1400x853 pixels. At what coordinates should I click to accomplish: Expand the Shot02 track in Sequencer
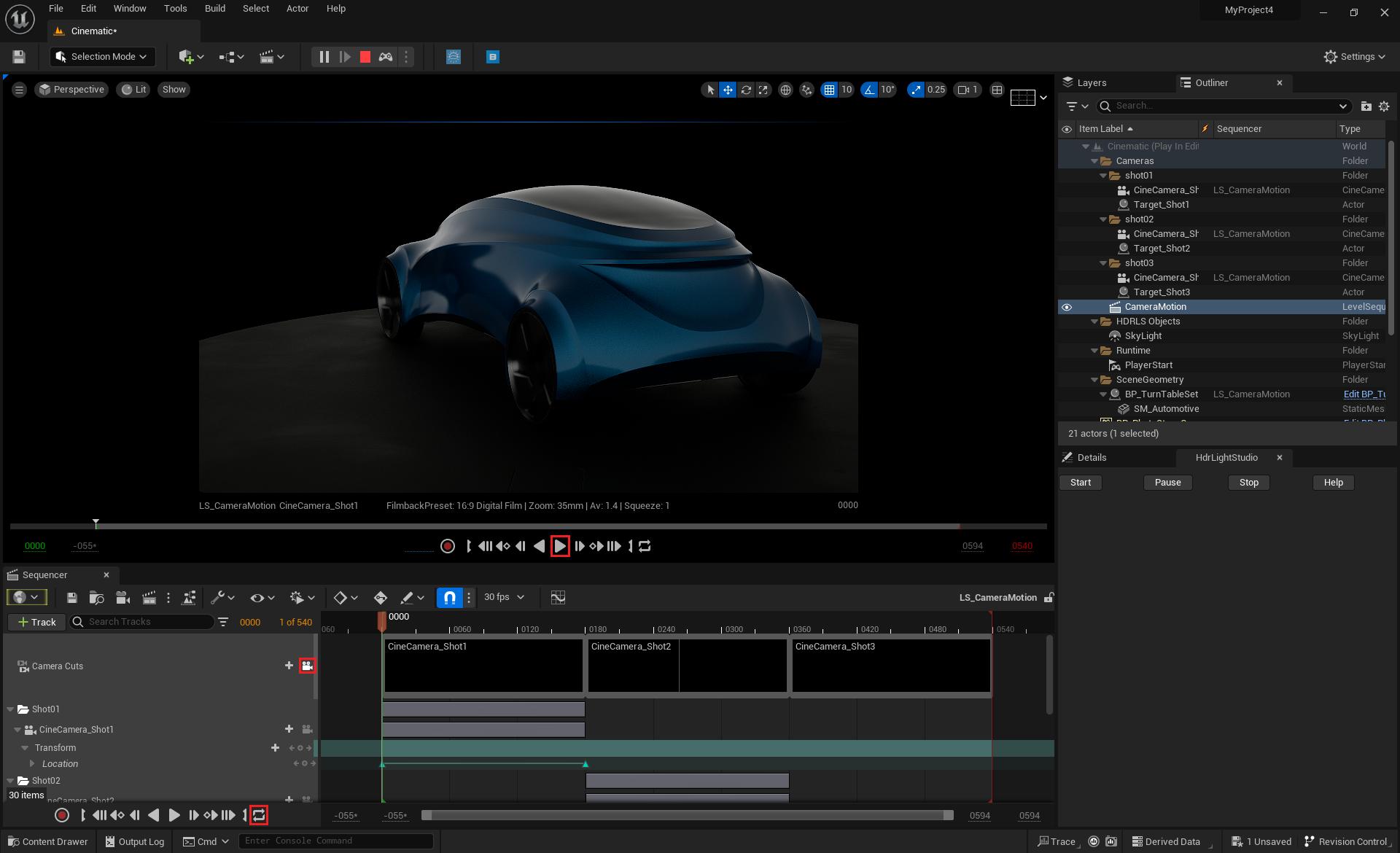pyautogui.click(x=13, y=781)
